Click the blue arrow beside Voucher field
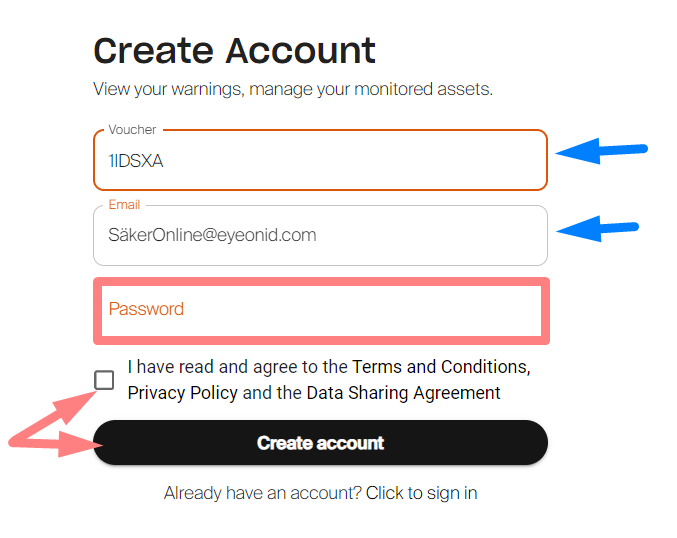 (602, 152)
